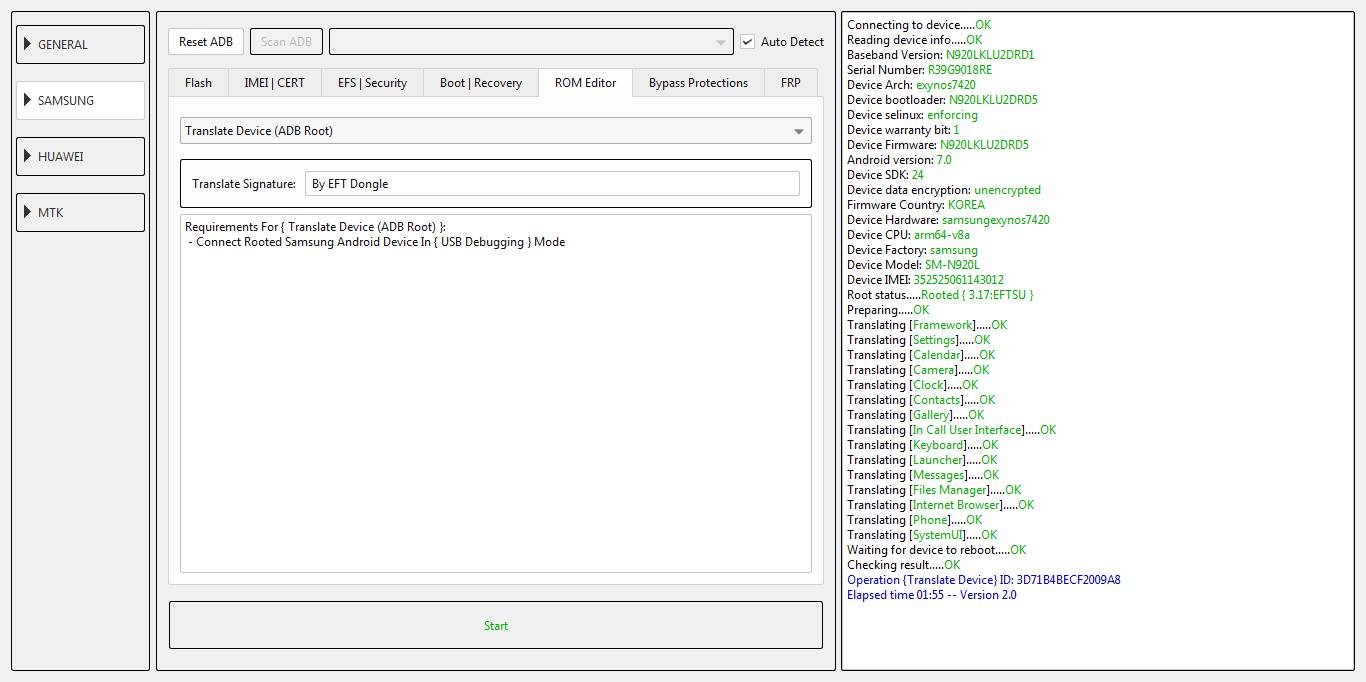Click the Device Factory samsung log line
The height and width of the screenshot is (682, 1366).
click(912, 250)
